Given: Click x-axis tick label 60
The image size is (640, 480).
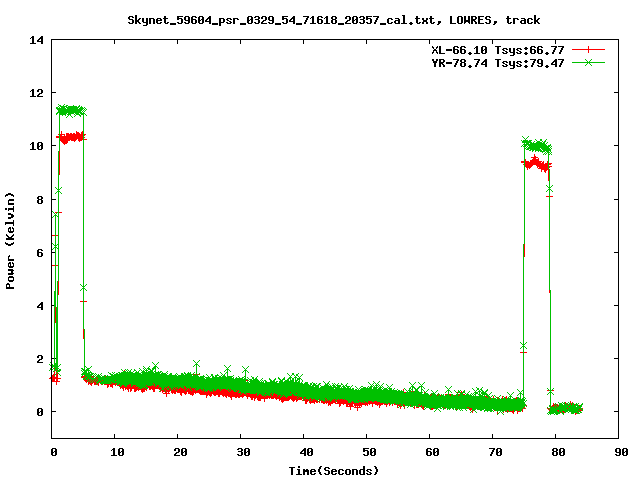Looking at the screenshot, I should tap(432, 452).
